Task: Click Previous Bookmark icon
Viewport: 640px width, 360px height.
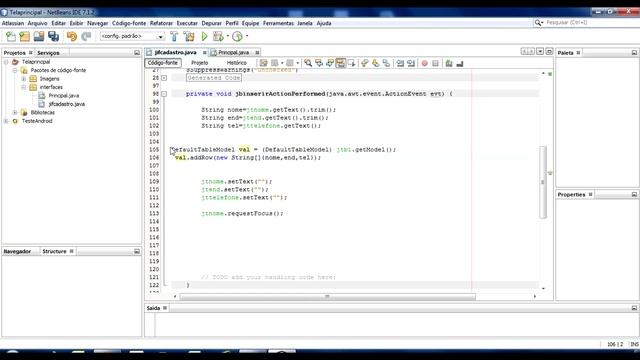Action: [364, 63]
